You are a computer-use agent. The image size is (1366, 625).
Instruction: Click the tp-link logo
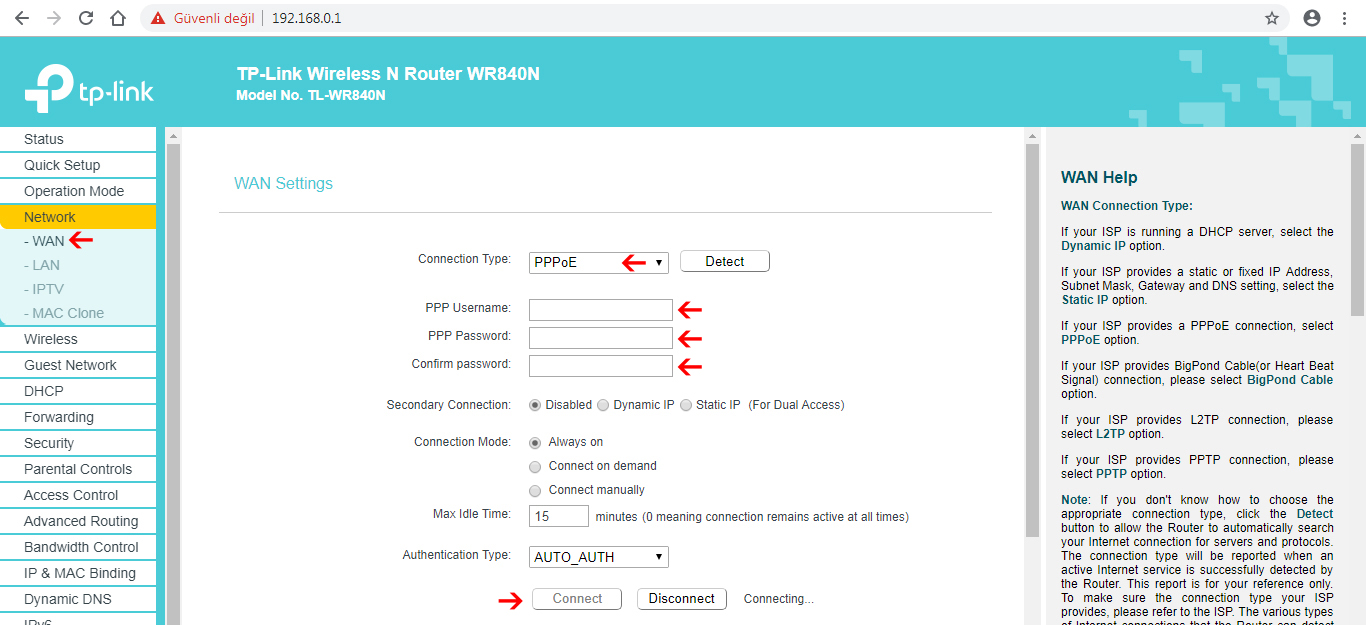pyautogui.click(x=89, y=89)
